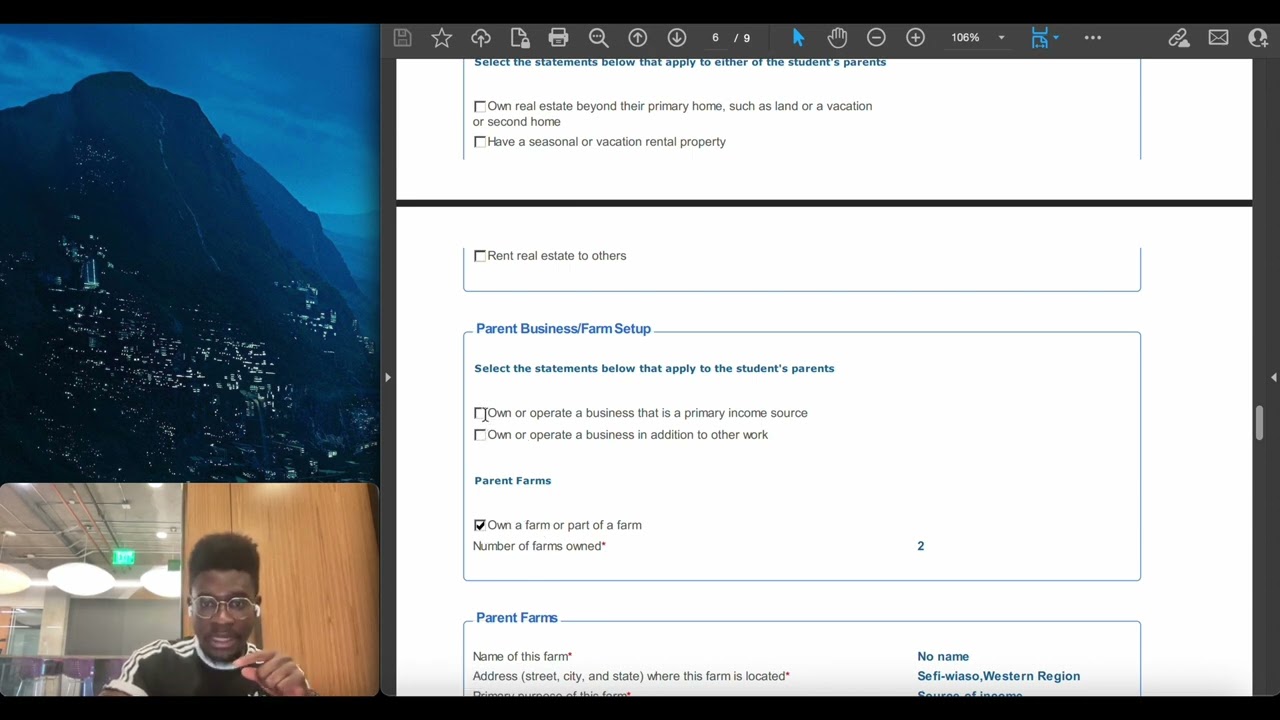
Task: Check 'Own or operate a business that is a primary income source'
Action: pos(480,413)
